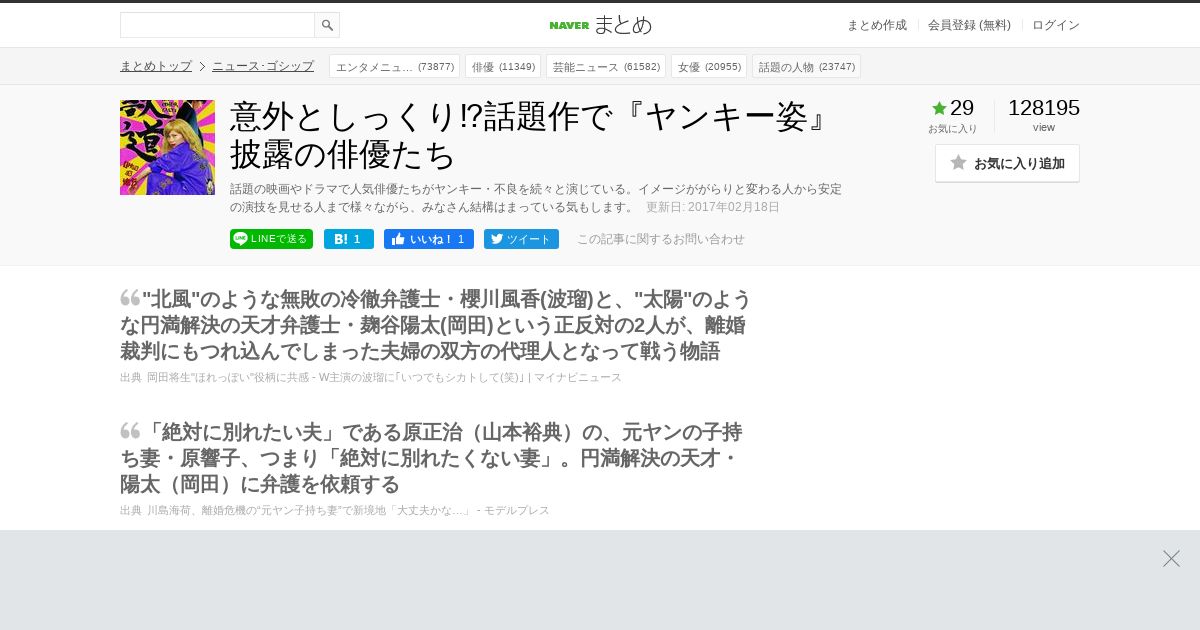Click the second quote about 絶対に別れたい夫
Screen dimensions: 1200x630
(431, 458)
